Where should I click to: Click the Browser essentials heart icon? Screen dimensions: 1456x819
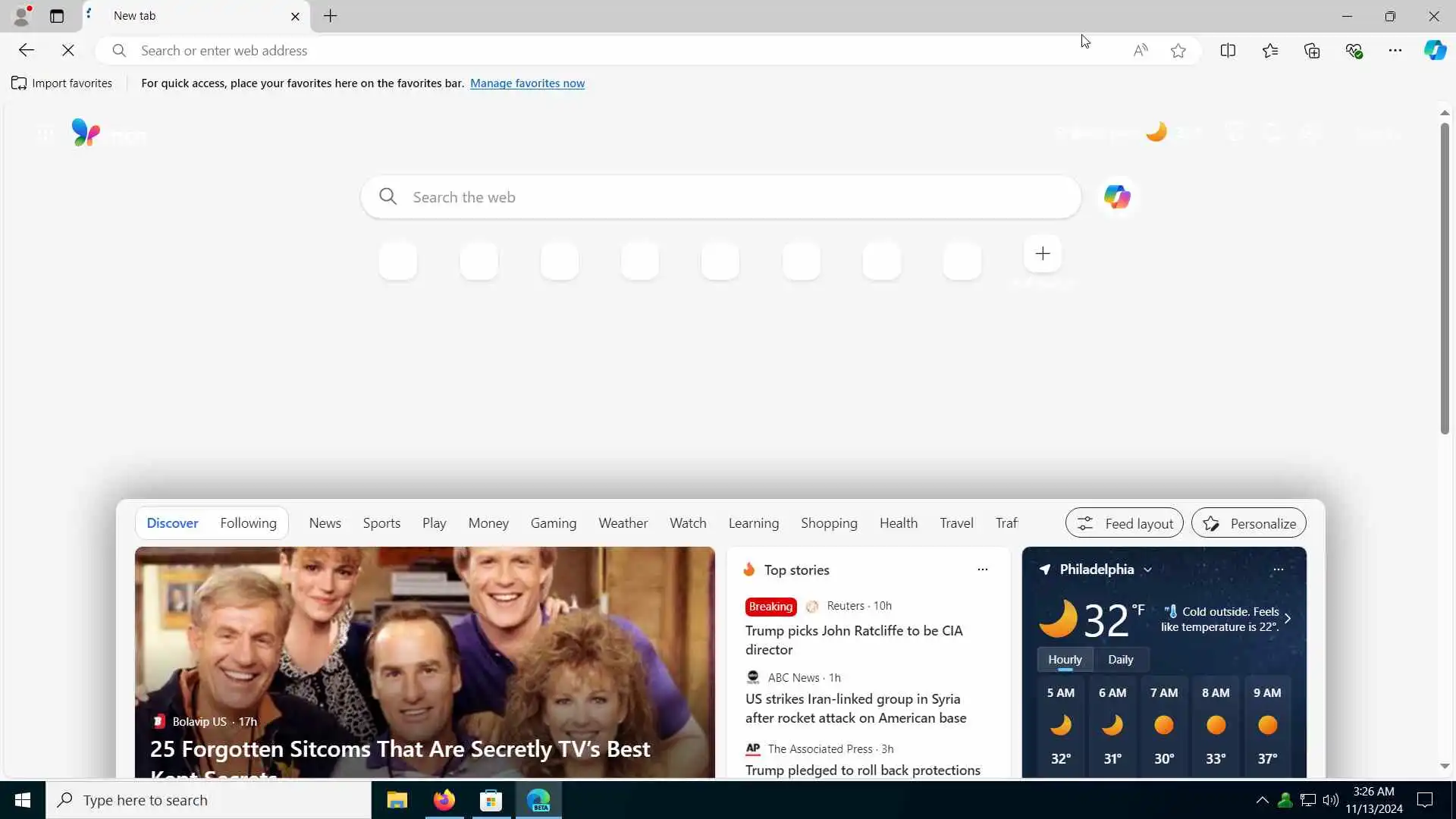coord(1354,50)
